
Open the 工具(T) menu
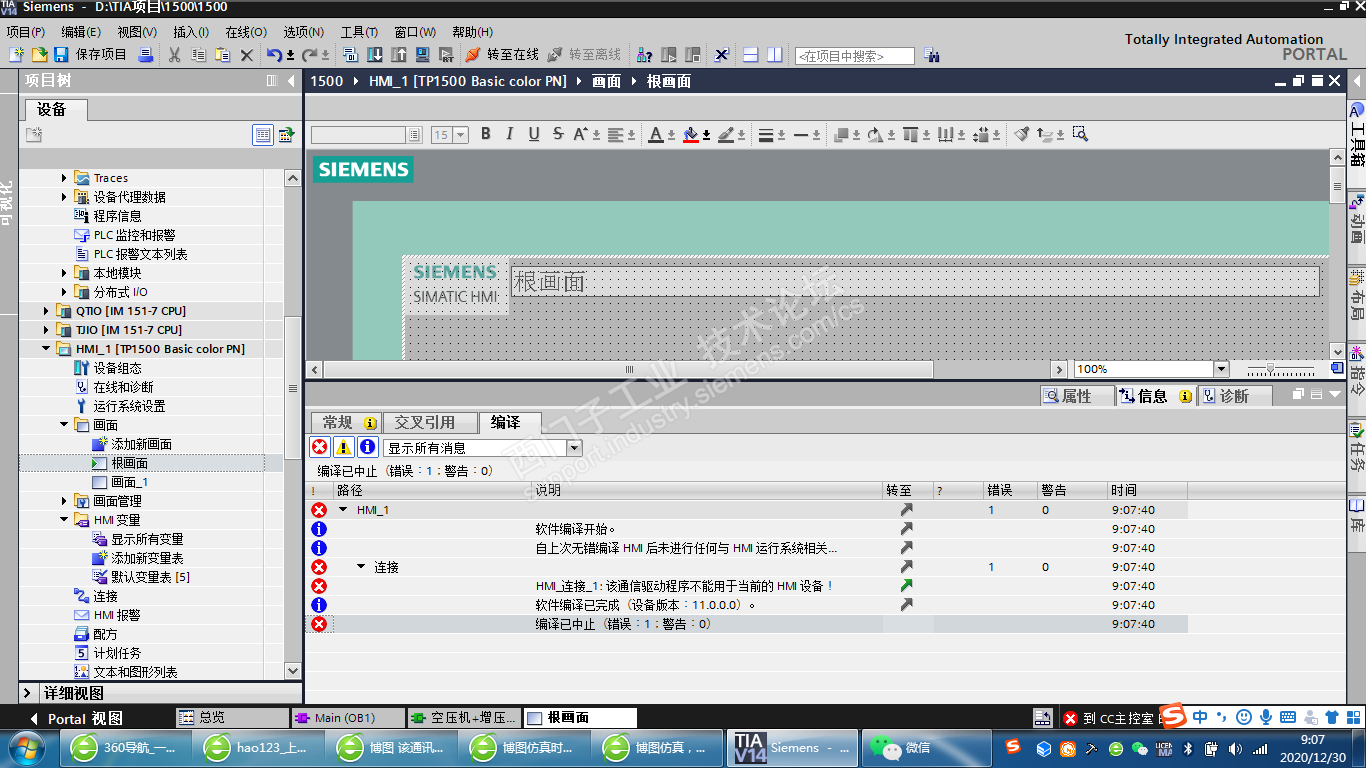(359, 32)
